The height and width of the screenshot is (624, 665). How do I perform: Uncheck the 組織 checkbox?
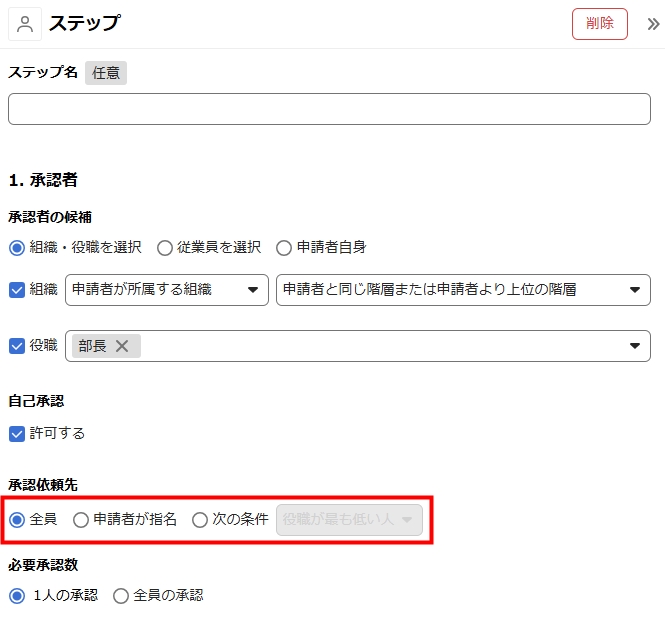[x=17, y=290]
